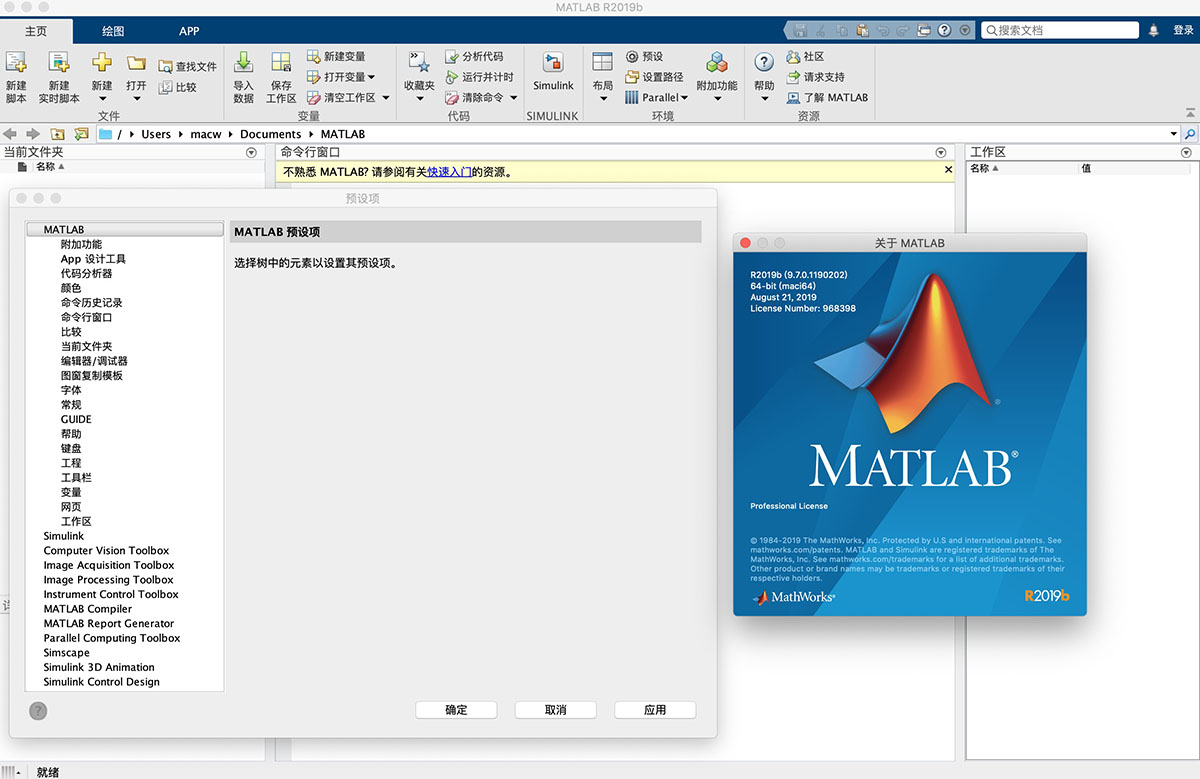
Task: Click 确定 (OK) in the preferences dialog
Action: [456, 710]
